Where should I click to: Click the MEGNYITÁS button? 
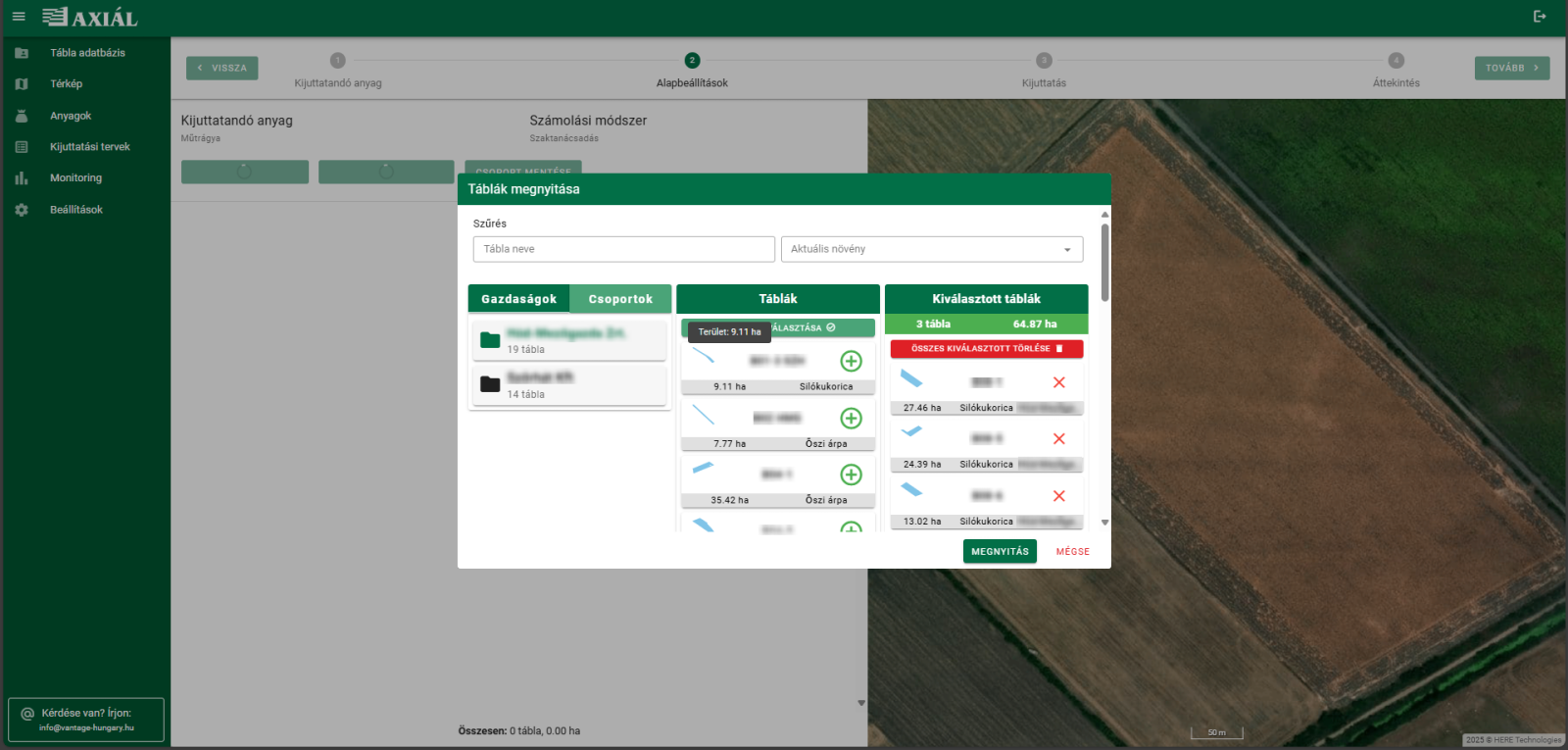1000,551
